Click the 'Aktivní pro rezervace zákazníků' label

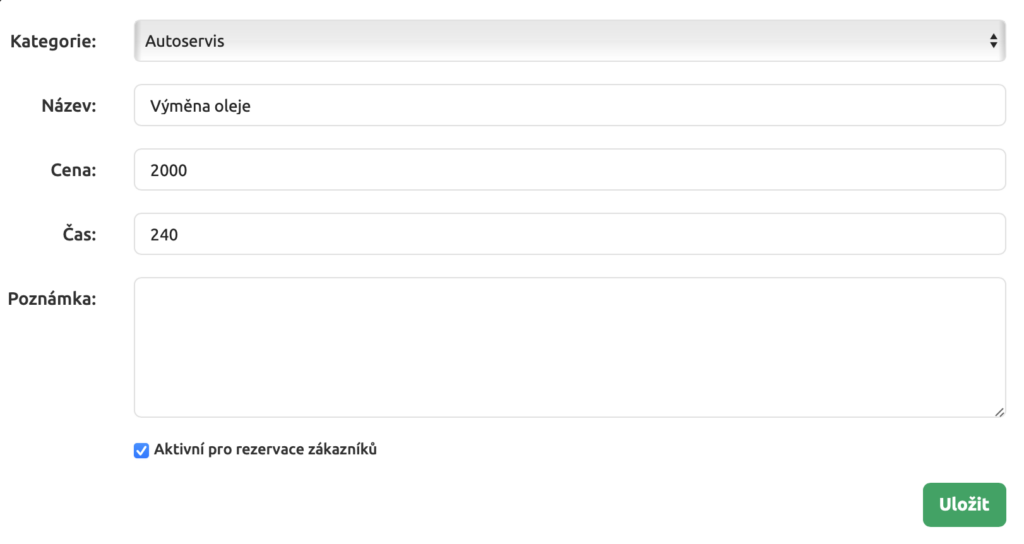click(x=265, y=450)
